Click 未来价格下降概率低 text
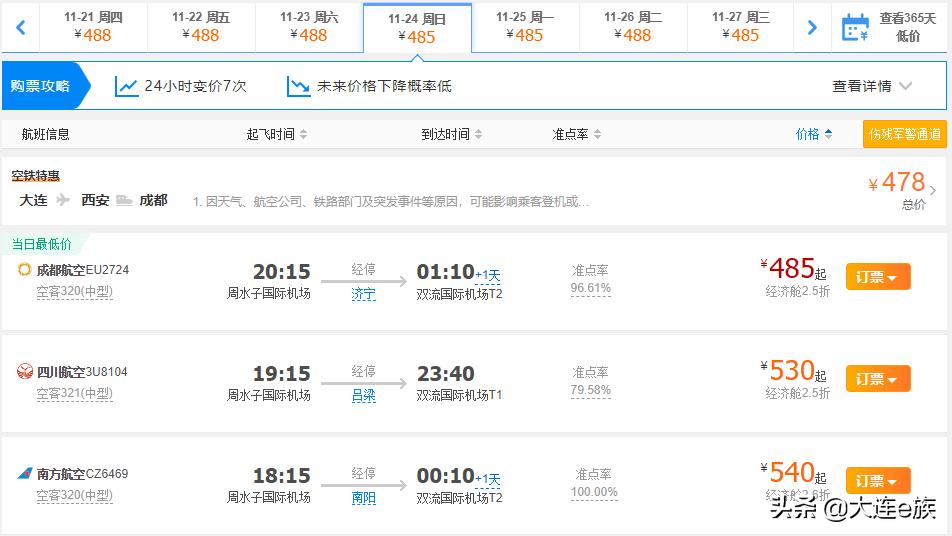952x536 pixels. pyautogui.click(x=384, y=86)
